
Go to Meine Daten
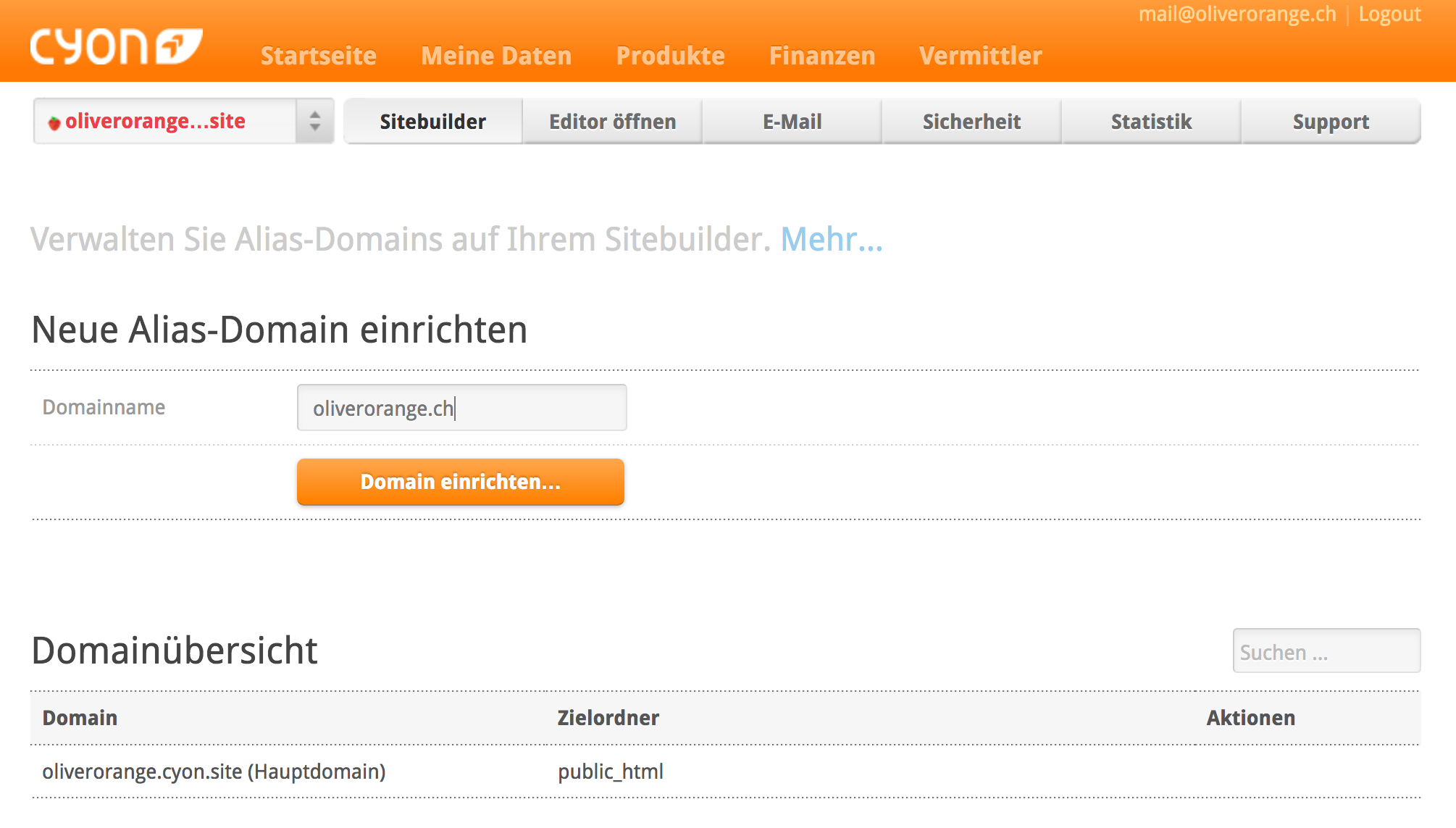pos(496,56)
